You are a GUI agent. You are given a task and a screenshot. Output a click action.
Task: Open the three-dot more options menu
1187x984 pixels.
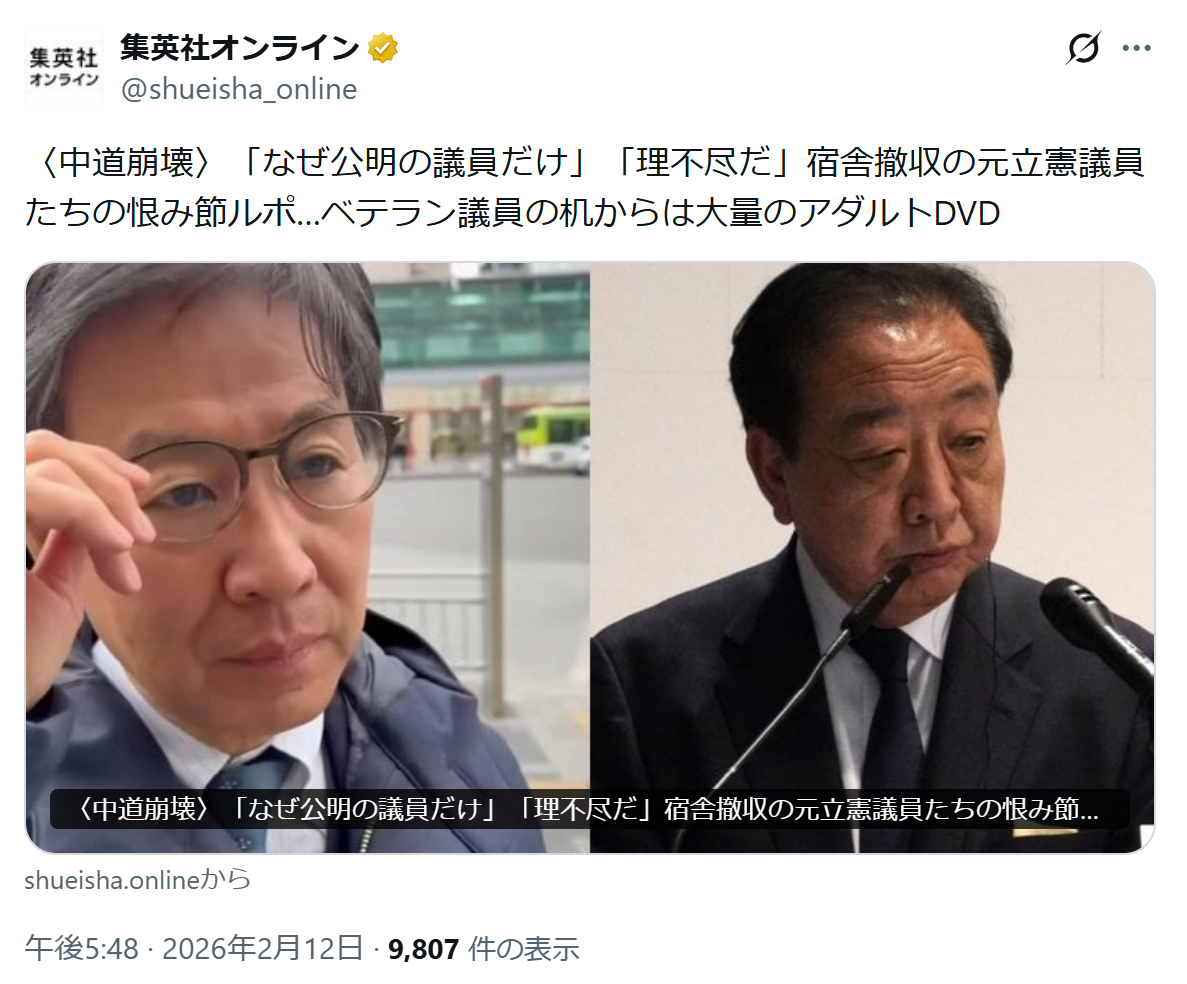pos(1136,48)
